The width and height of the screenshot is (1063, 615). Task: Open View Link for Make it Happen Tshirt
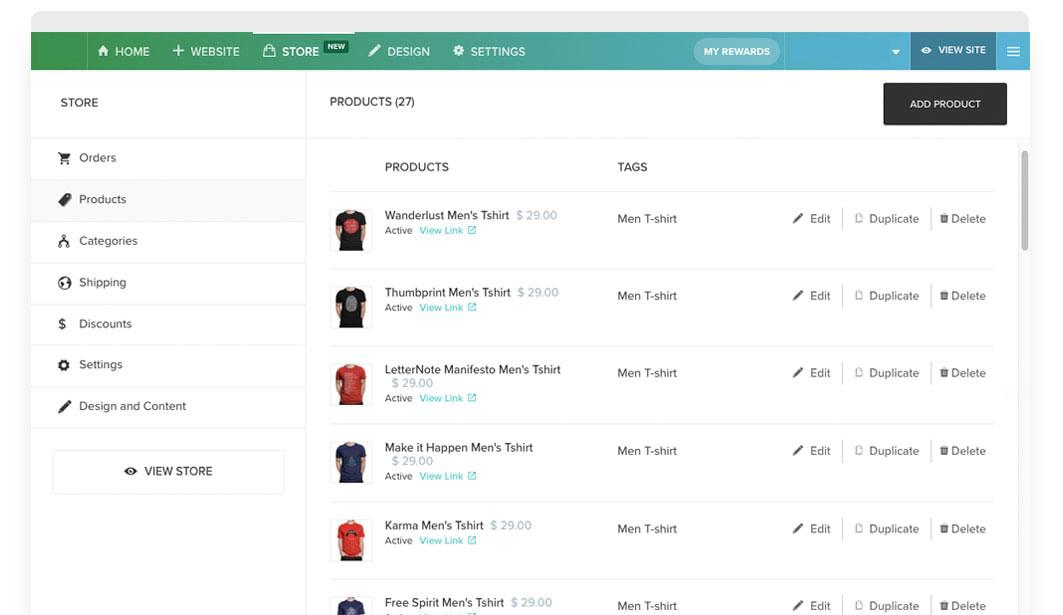pyautogui.click(x=447, y=476)
